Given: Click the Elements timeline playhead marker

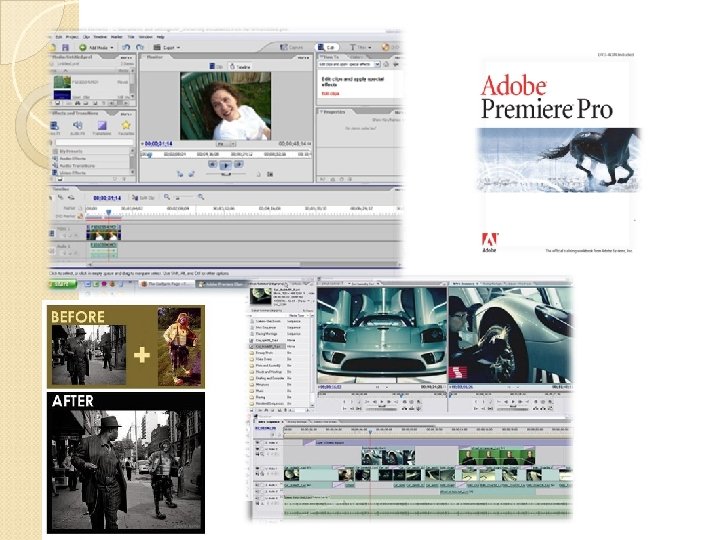Looking at the screenshot, I should (108, 213).
